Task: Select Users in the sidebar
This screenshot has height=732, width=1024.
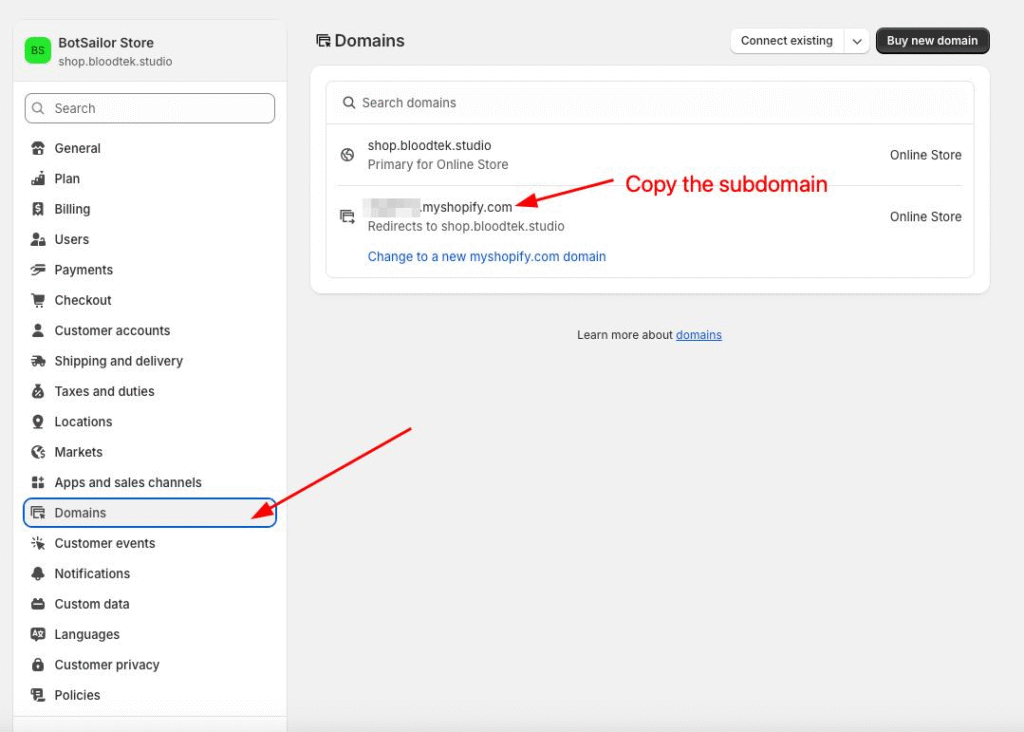Action: point(150,239)
